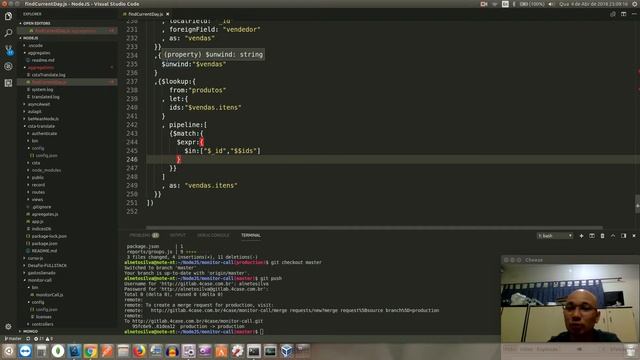
Task: Expand the .vscode folder
Action: 35,45
